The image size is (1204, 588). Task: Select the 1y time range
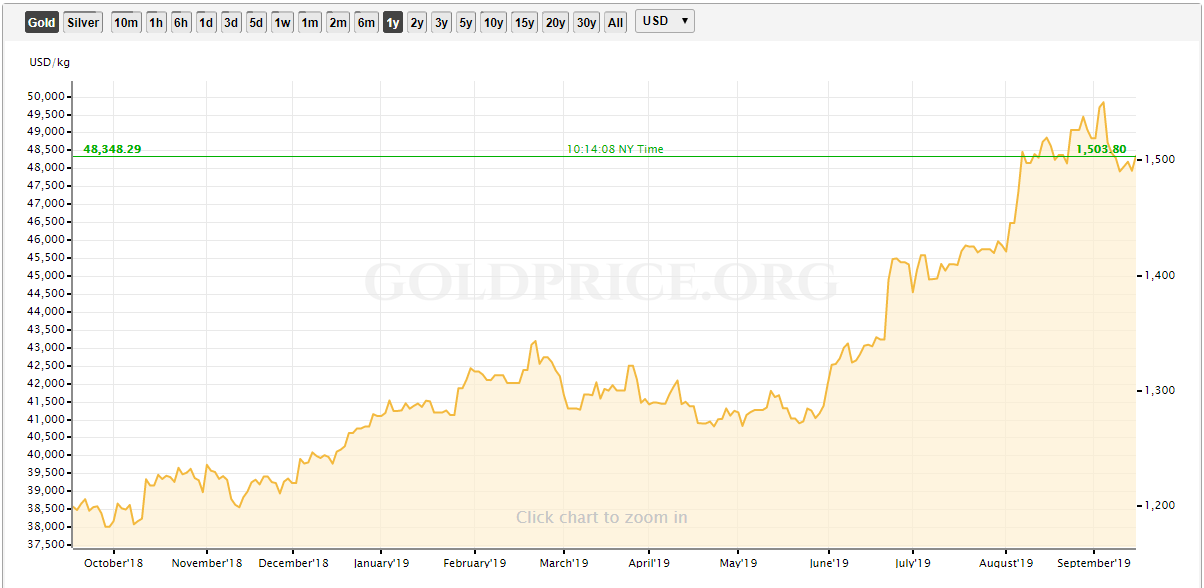[x=393, y=22]
